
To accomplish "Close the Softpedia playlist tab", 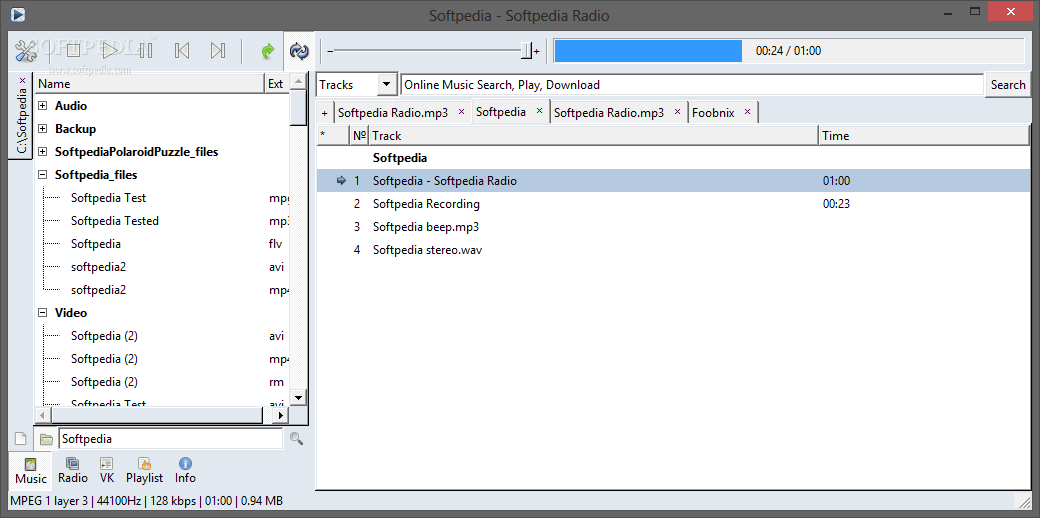I will [x=539, y=111].
